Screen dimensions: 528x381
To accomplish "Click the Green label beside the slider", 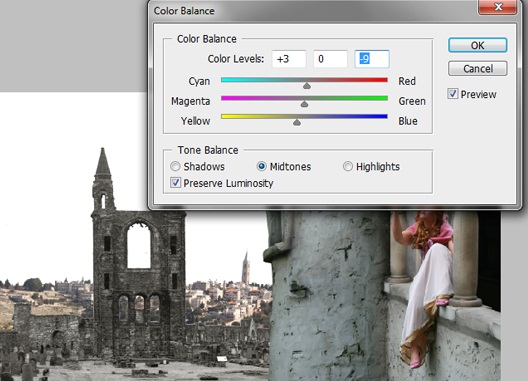I will [x=412, y=101].
